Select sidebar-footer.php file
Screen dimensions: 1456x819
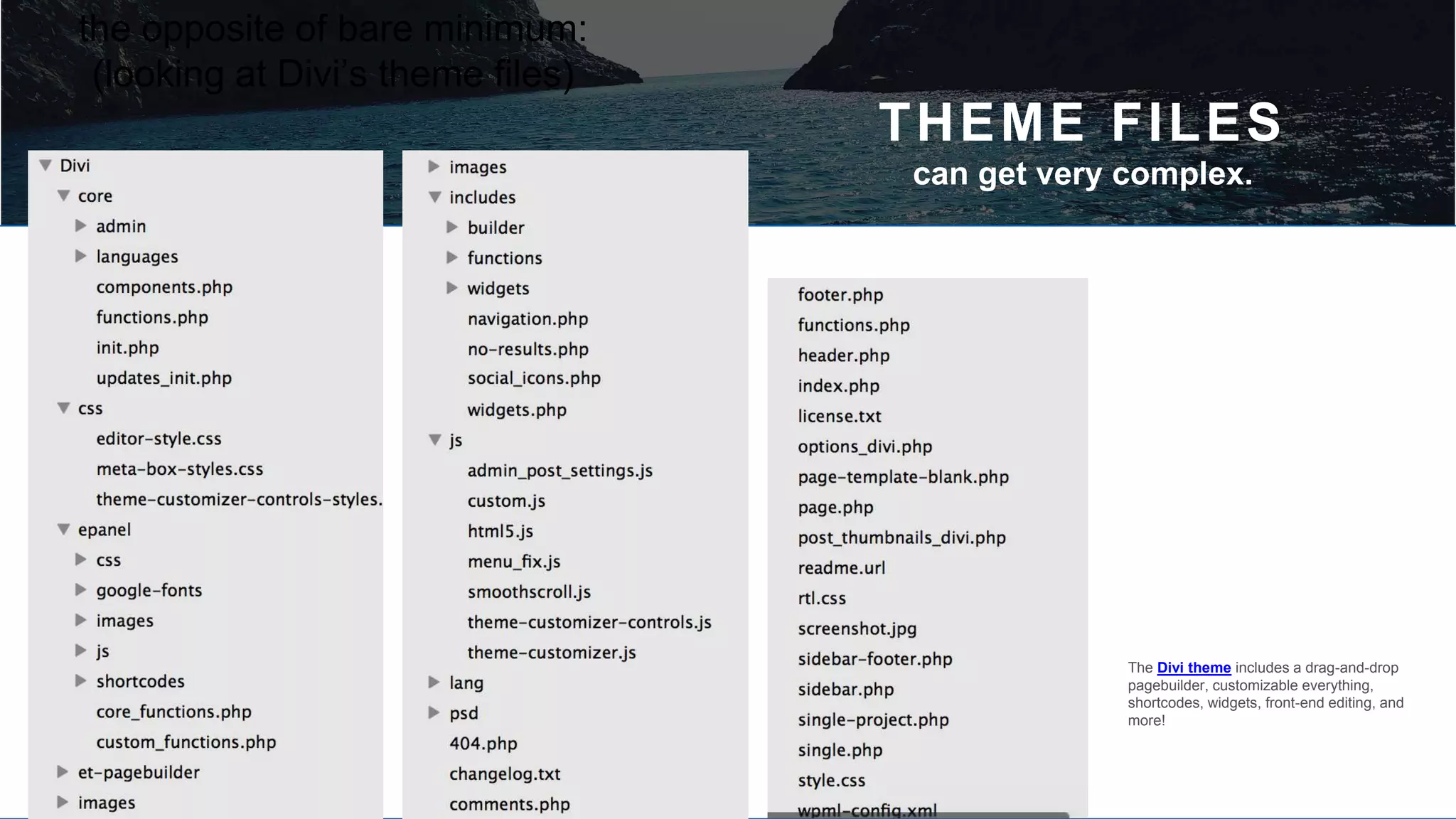pyautogui.click(x=875, y=659)
